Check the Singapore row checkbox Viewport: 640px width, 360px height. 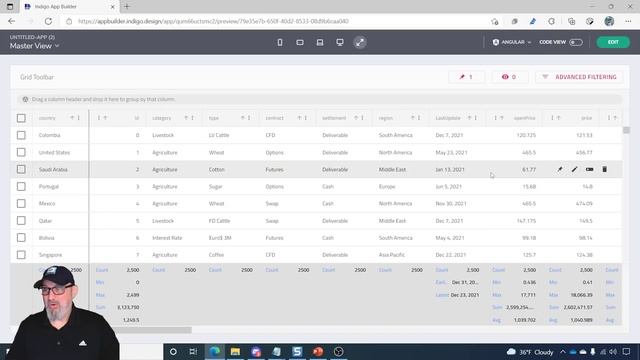click(21, 255)
